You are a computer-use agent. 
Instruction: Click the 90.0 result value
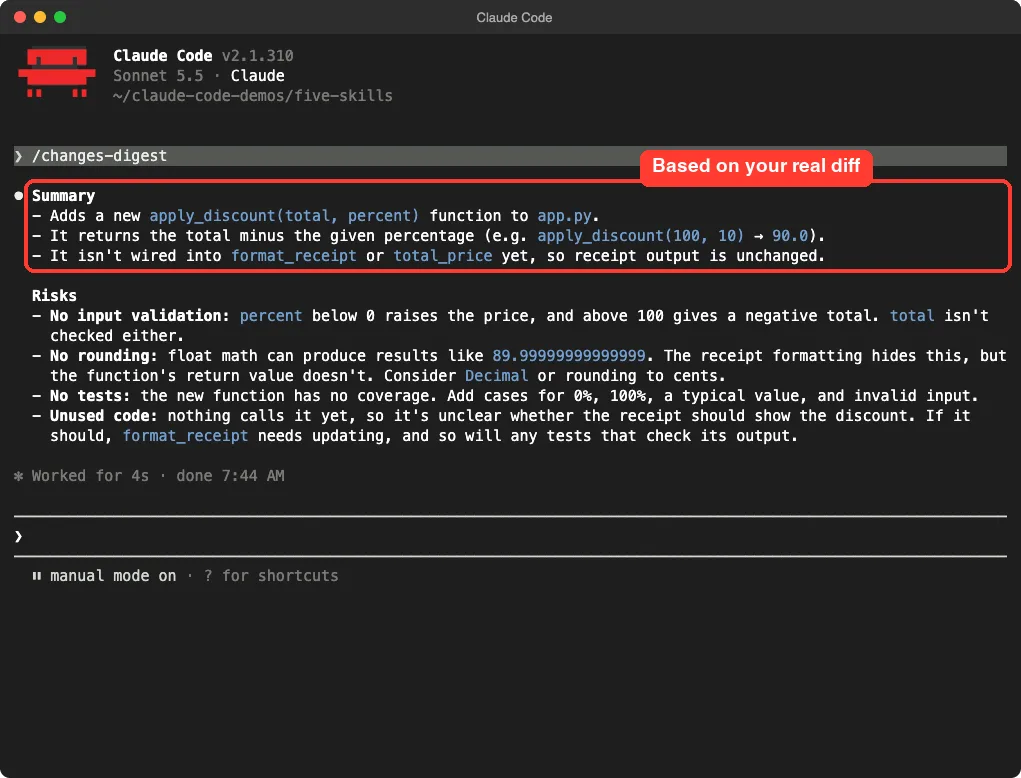point(790,236)
